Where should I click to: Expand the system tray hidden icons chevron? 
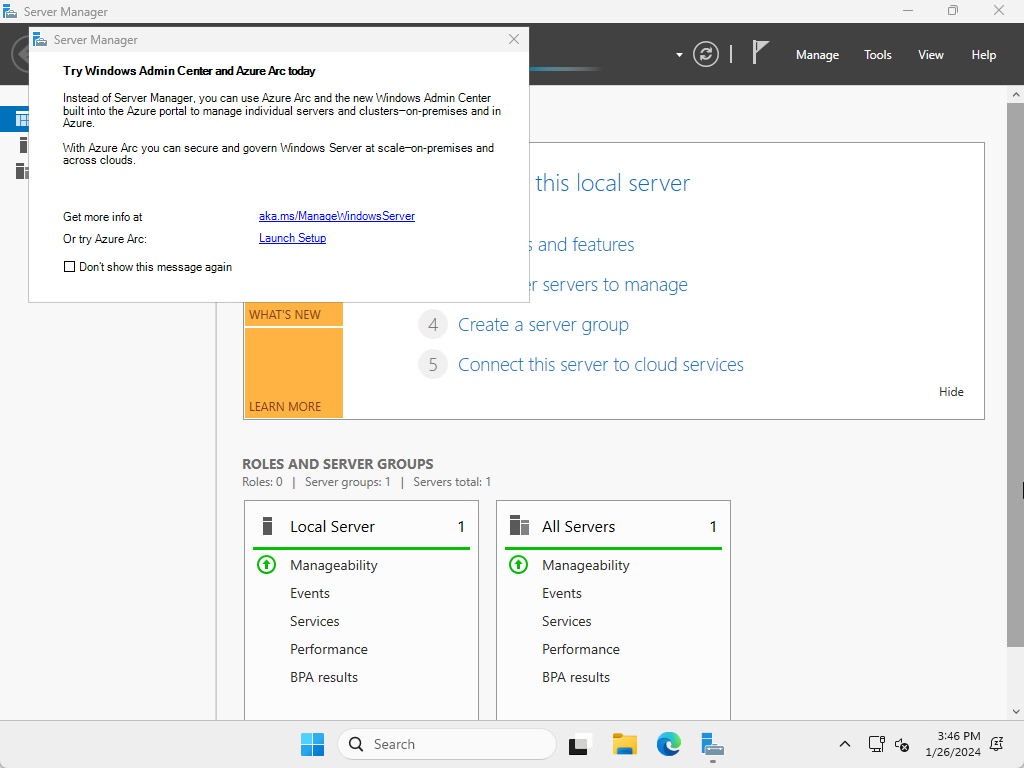point(845,744)
